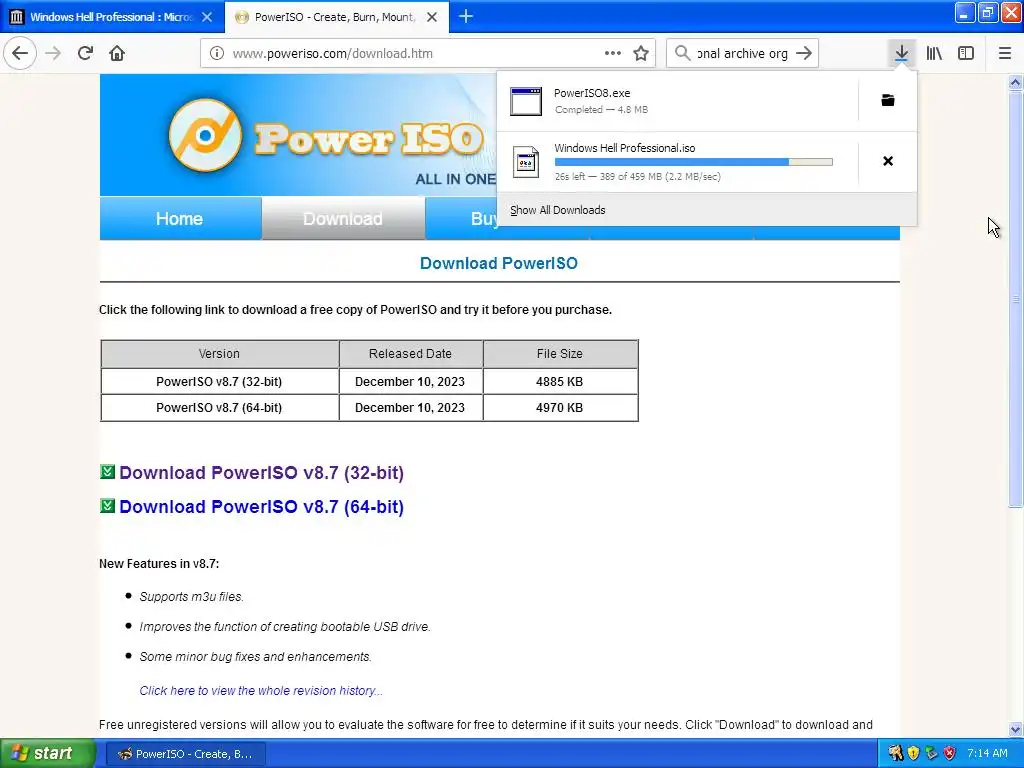
Task: Select PowerISO taskbar window button
Action: 186,754
